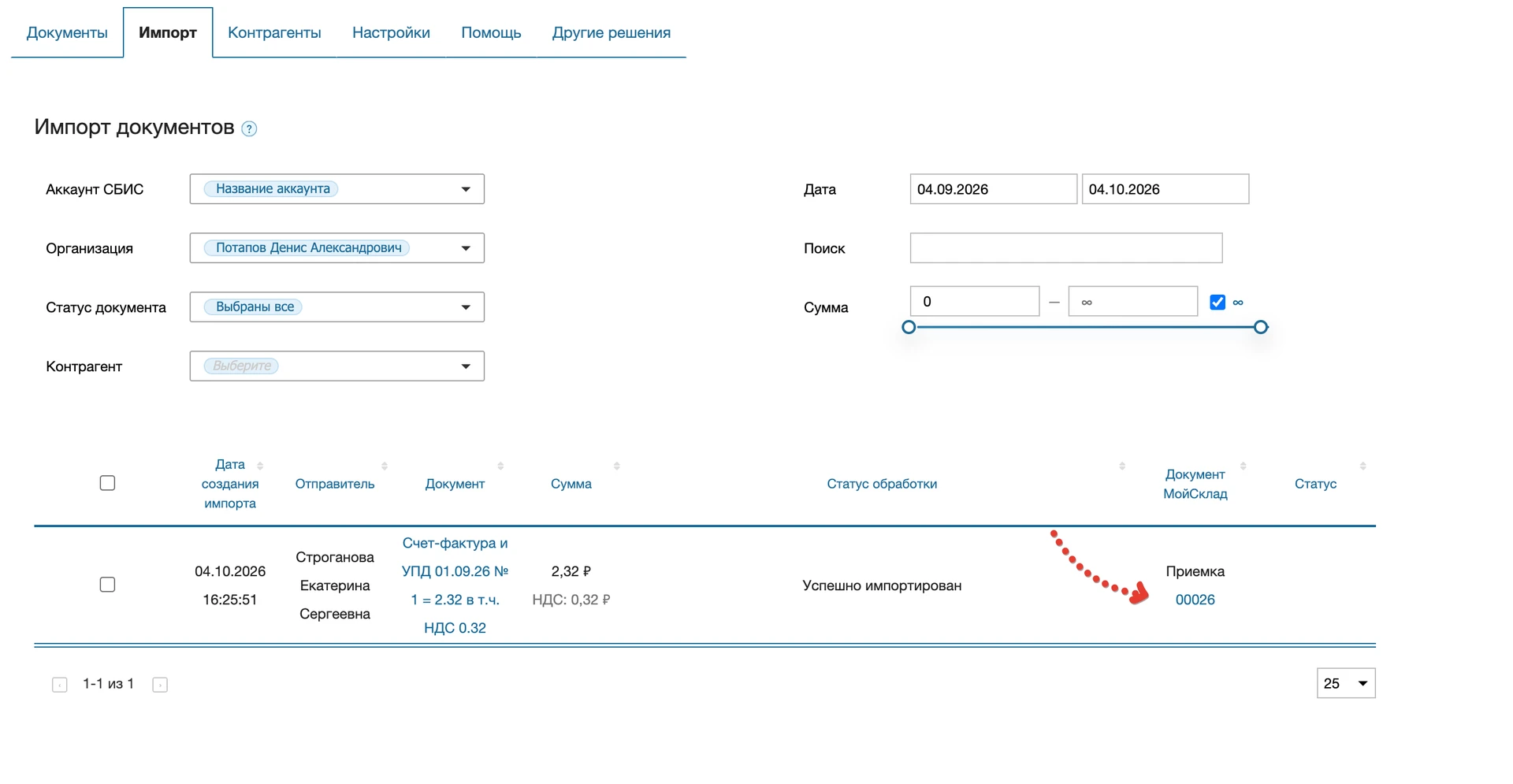Sort table by Сумма column arrows
Screen dimensions: 1513x784
pyautogui.click(x=616, y=466)
